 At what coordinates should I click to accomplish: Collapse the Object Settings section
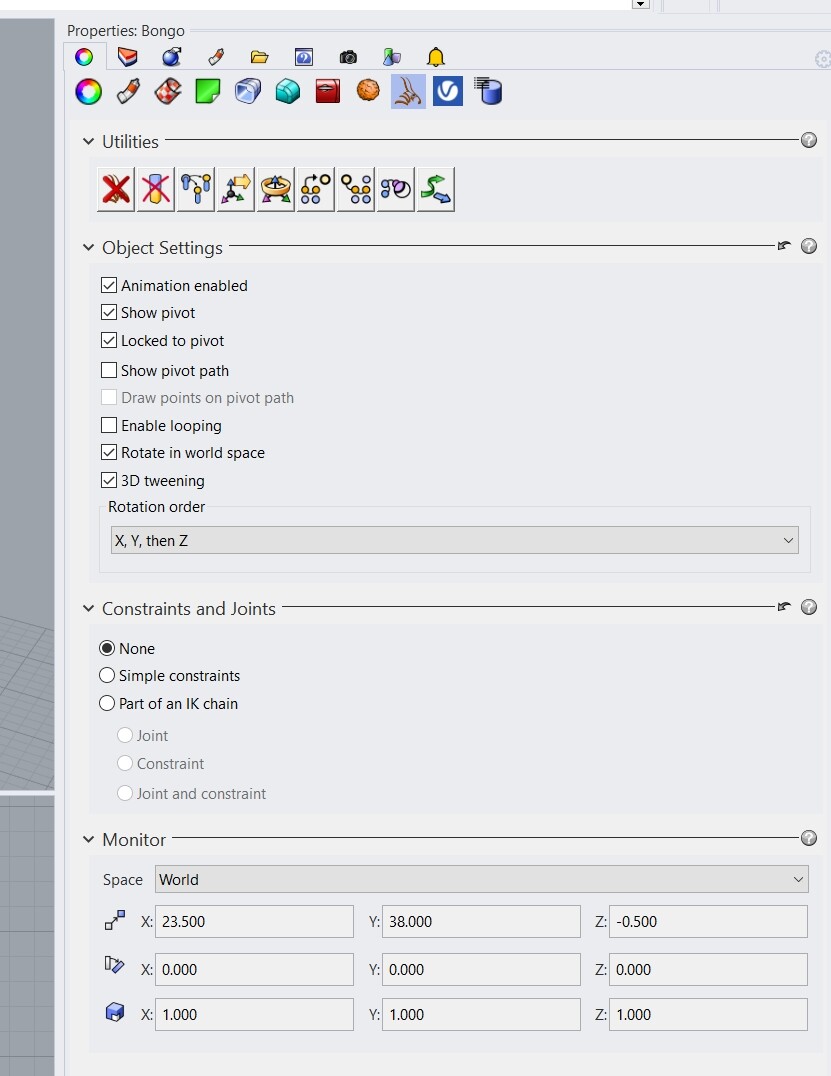[x=89, y=247]
